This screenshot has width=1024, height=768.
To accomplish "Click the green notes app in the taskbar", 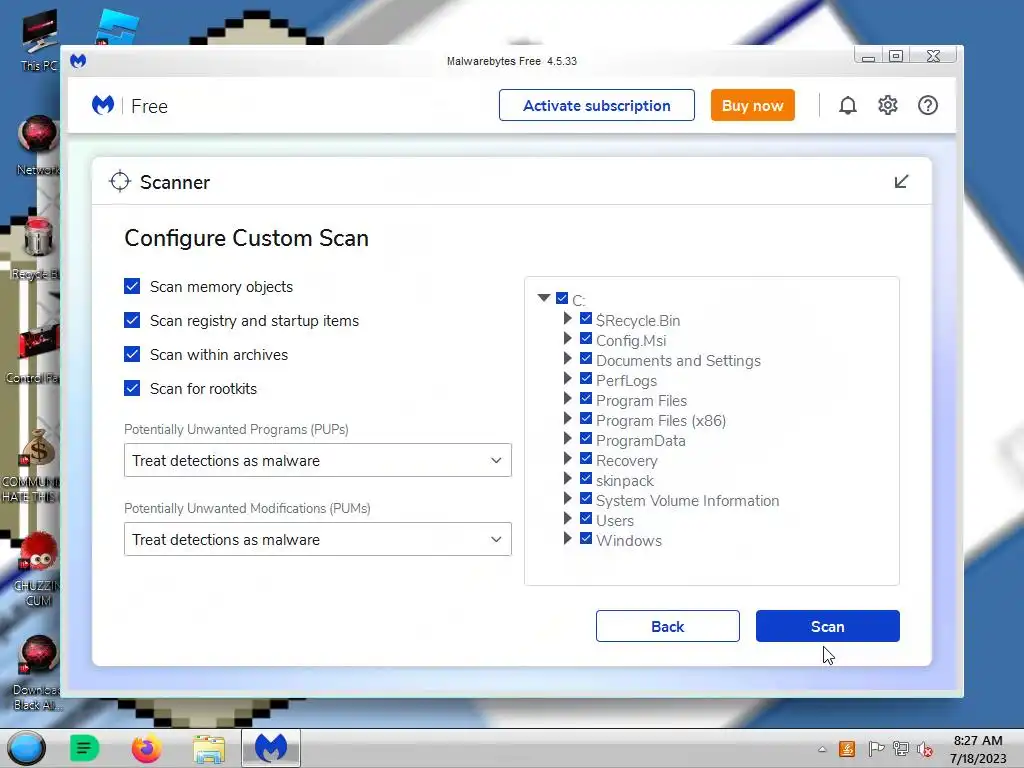I will click(84, 748).
